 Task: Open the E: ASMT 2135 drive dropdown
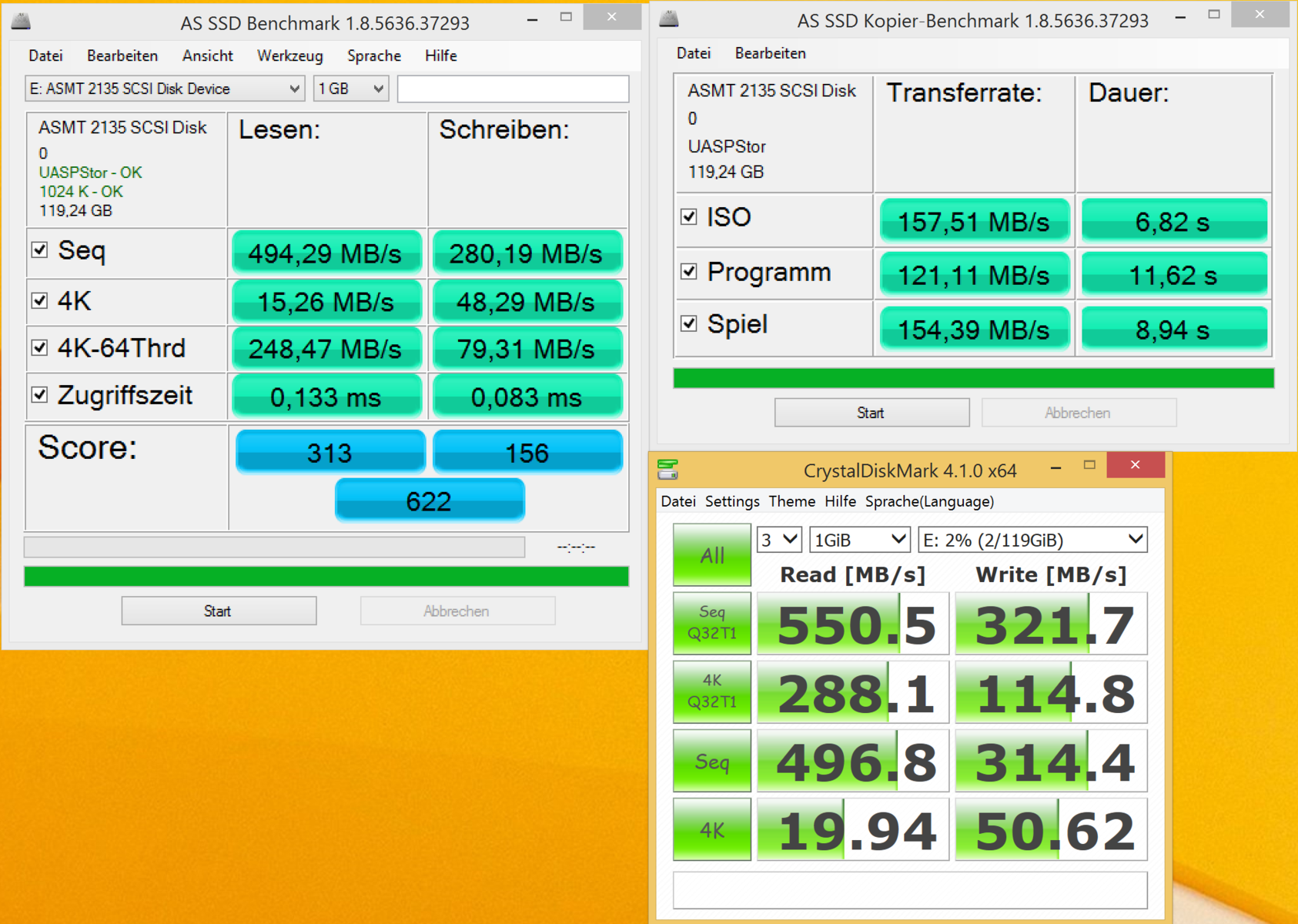(x=165, y=89)
